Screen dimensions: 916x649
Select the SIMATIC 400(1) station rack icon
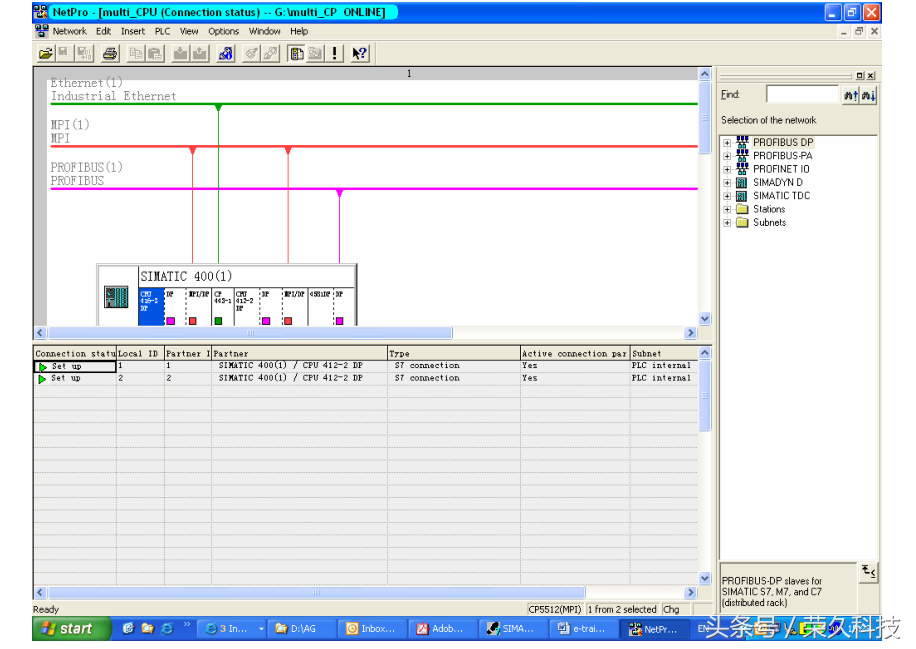[116, 297]
